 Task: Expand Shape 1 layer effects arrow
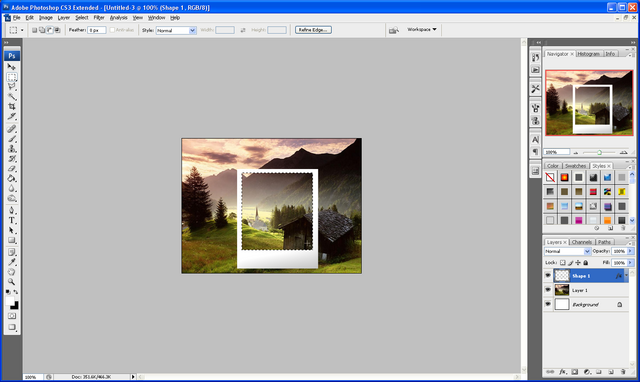pyautogui.click(x=626, y=275)
